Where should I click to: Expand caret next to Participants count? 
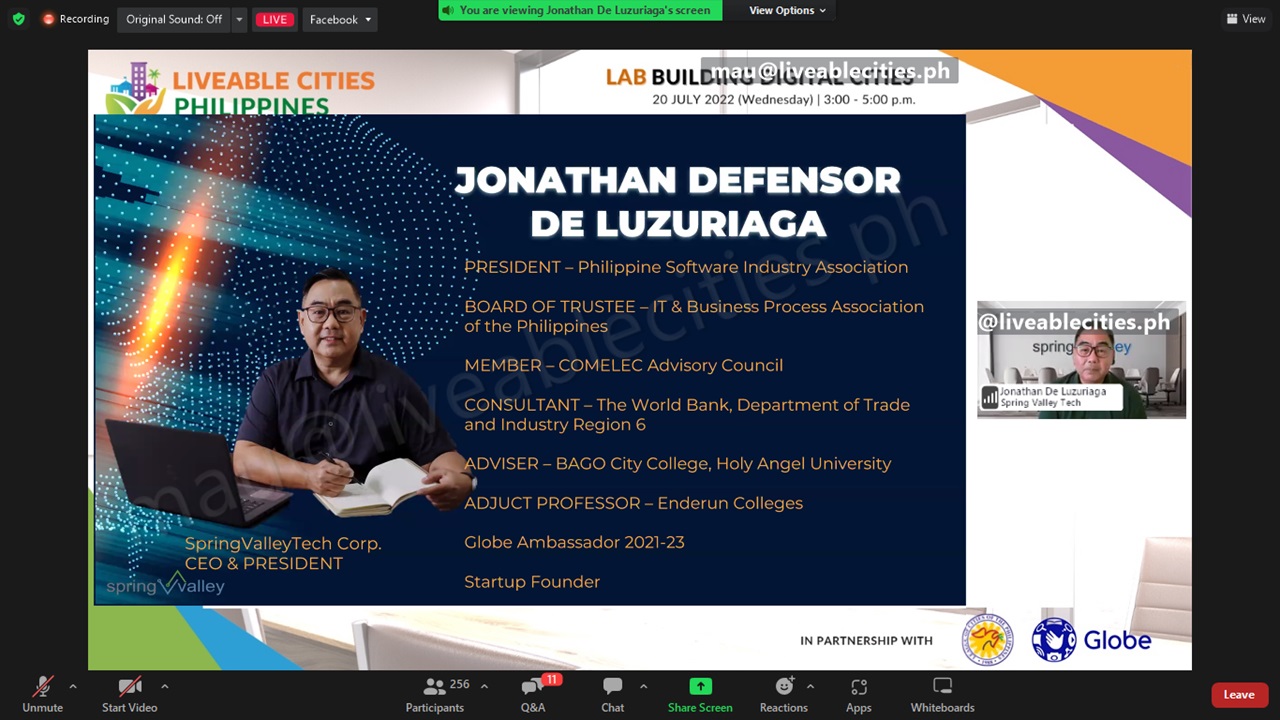(485, 686)
